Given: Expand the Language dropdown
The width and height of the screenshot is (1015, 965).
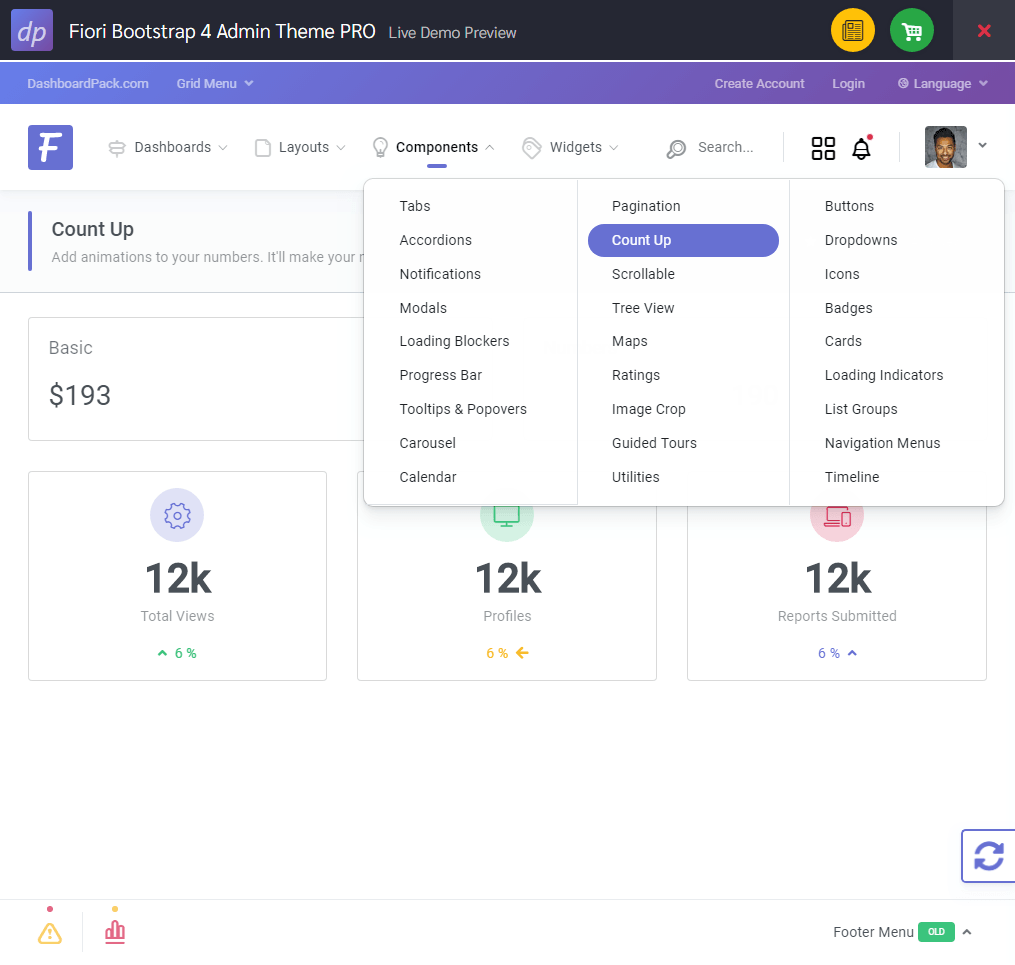Looking at the screenshot, I should (x=943, y=84).
